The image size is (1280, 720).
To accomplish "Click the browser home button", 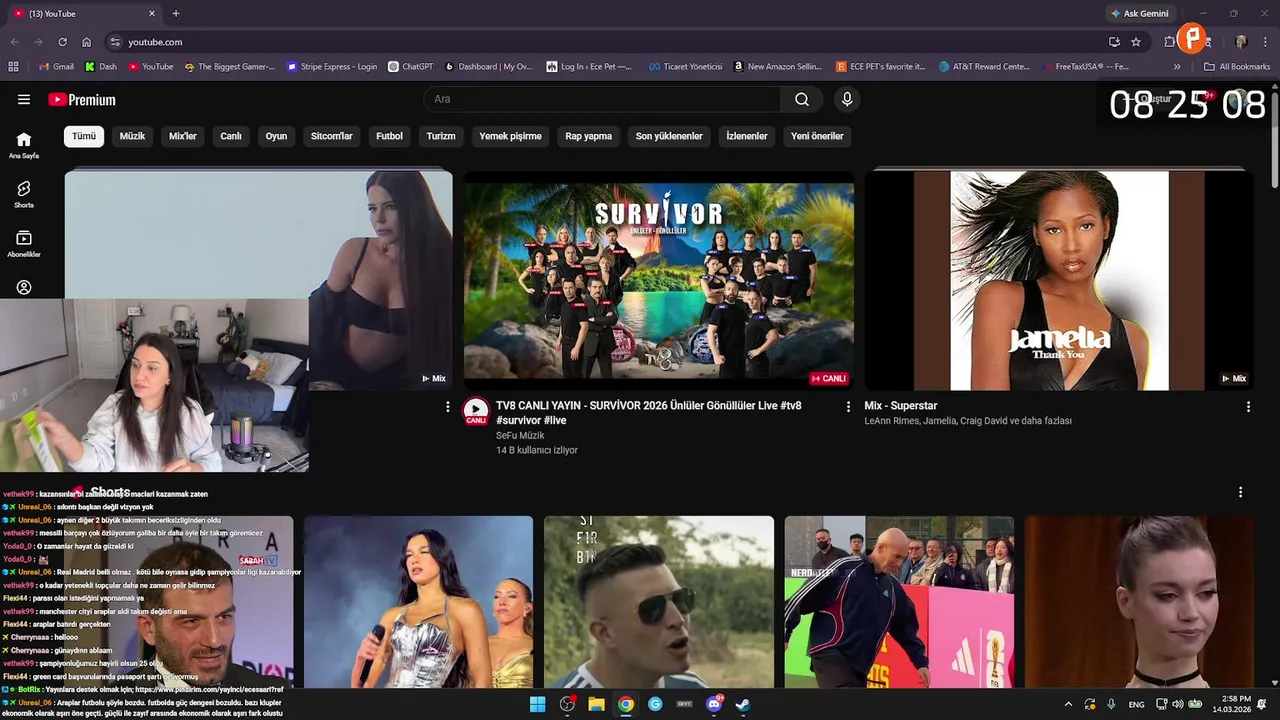I will tap(86, 42).
